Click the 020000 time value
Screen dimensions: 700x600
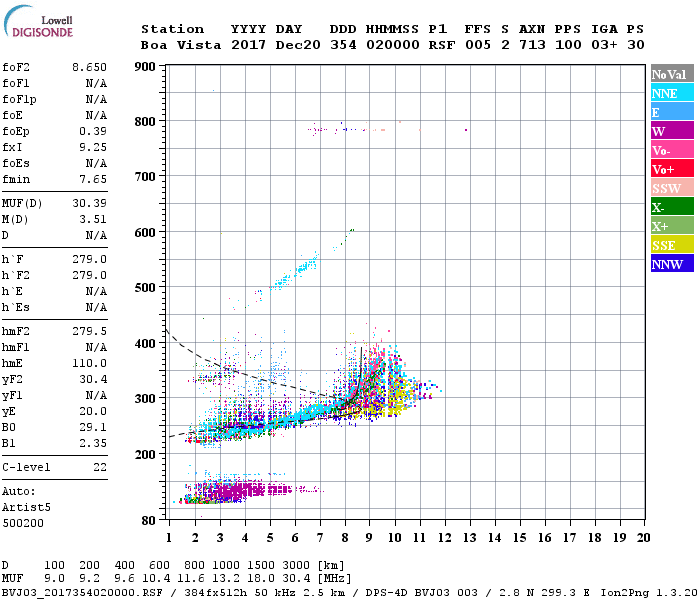(392, 45)
